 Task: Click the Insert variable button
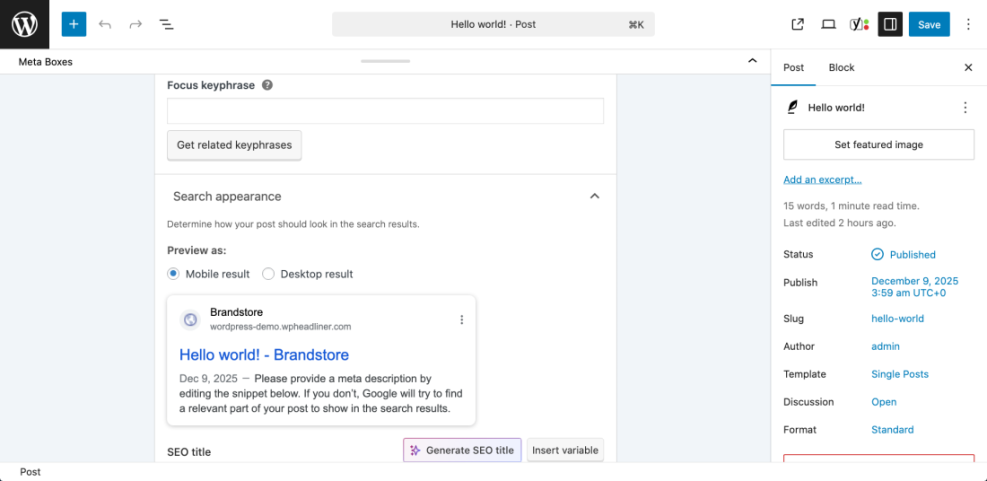(565, 450)
